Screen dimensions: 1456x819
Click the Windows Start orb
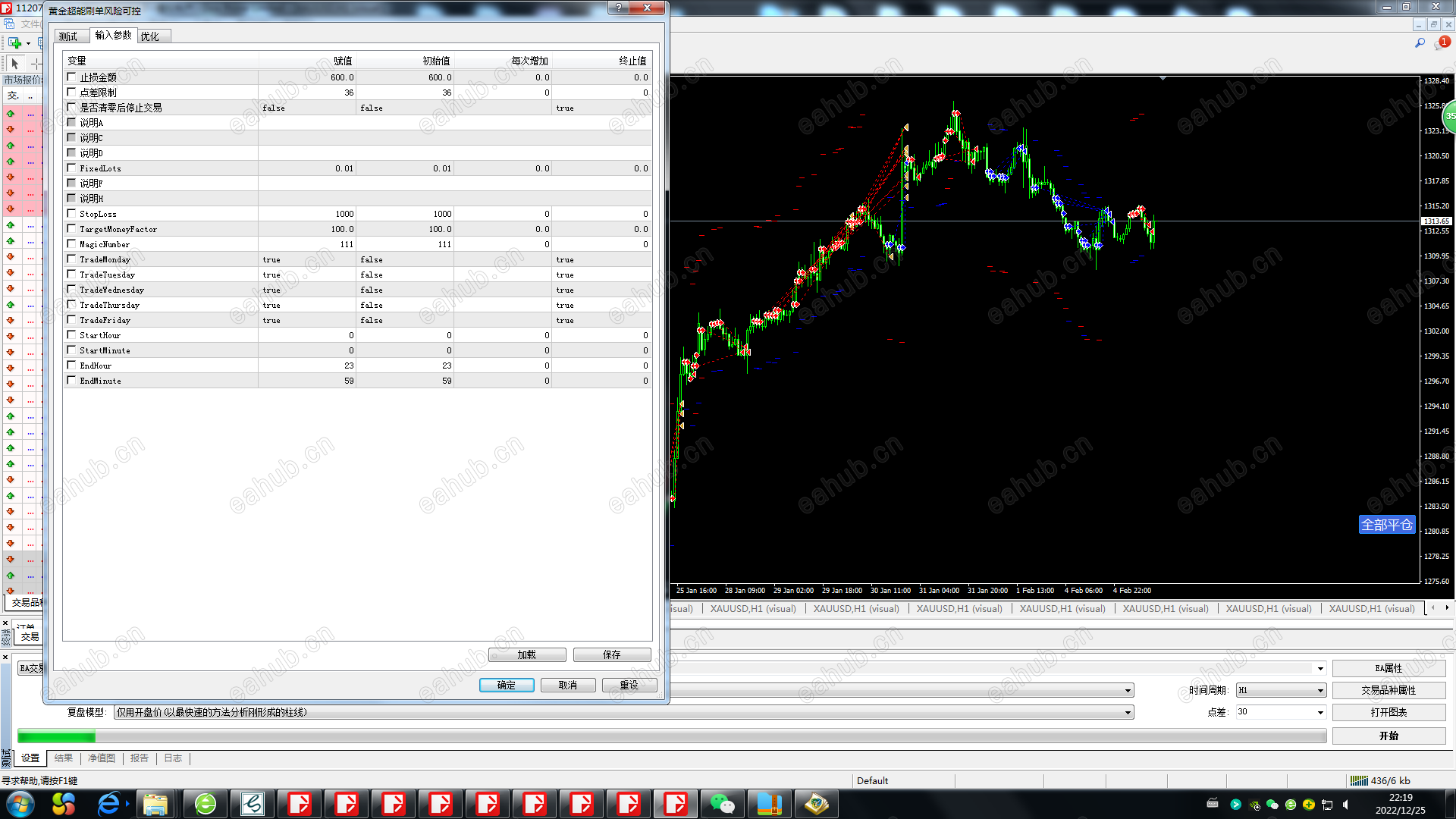click(x=20, y=804)
